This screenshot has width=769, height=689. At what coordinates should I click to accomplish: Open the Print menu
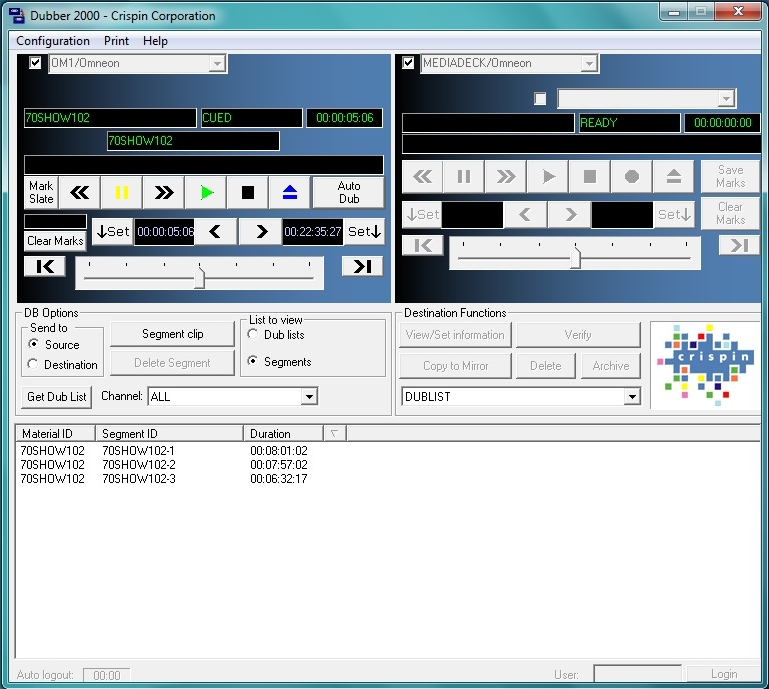click(116, 41)
